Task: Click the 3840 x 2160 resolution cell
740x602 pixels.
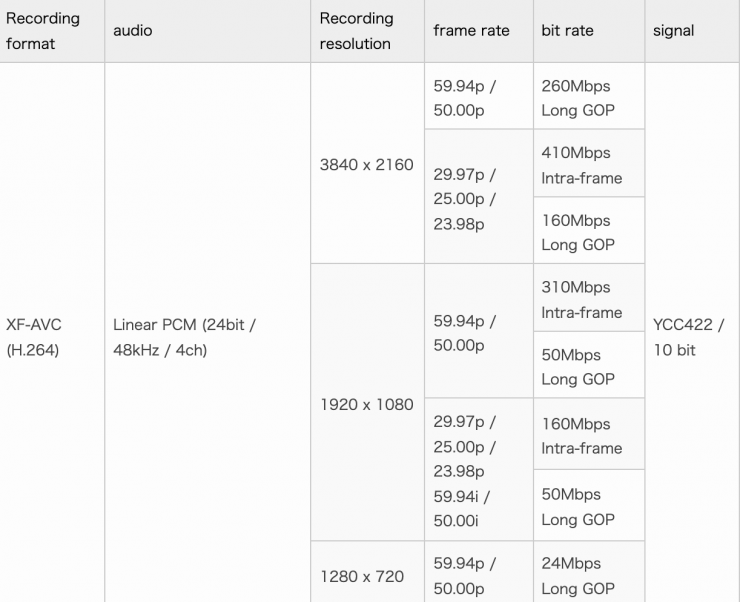Action: [x=366, y=165]
